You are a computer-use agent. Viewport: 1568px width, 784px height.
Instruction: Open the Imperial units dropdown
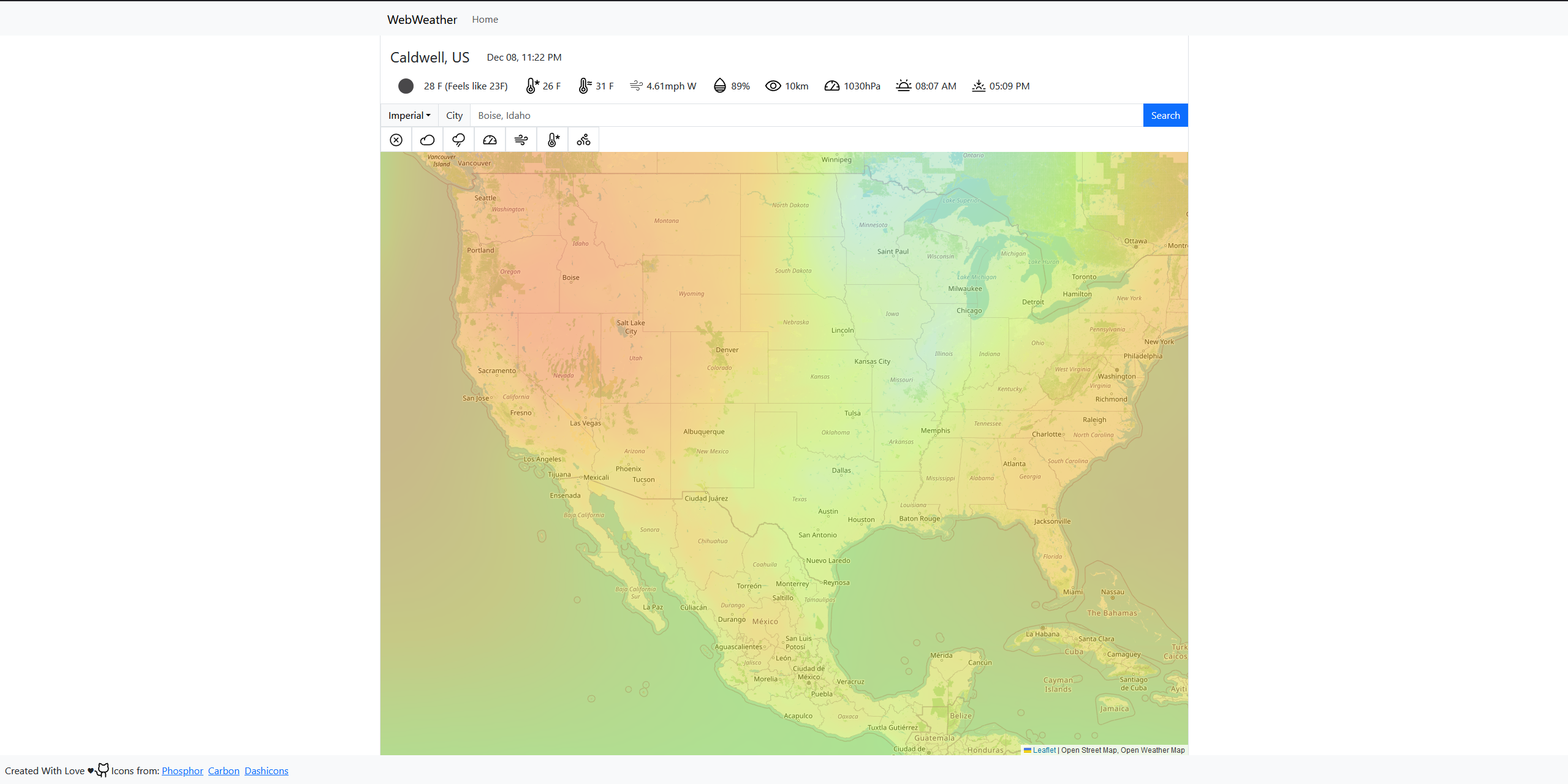(409, 115)
